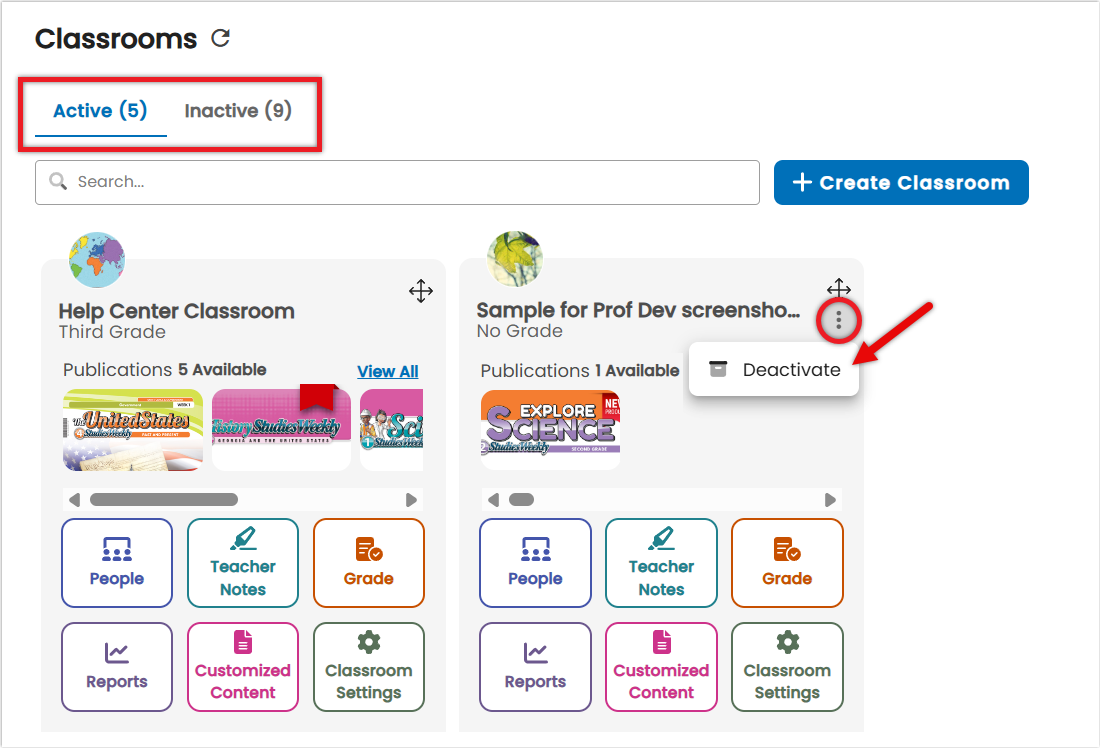The height and width of the screenshot is (749, 1101).
Task: Click the Help Center Classroom title
Action: [176, 311]
